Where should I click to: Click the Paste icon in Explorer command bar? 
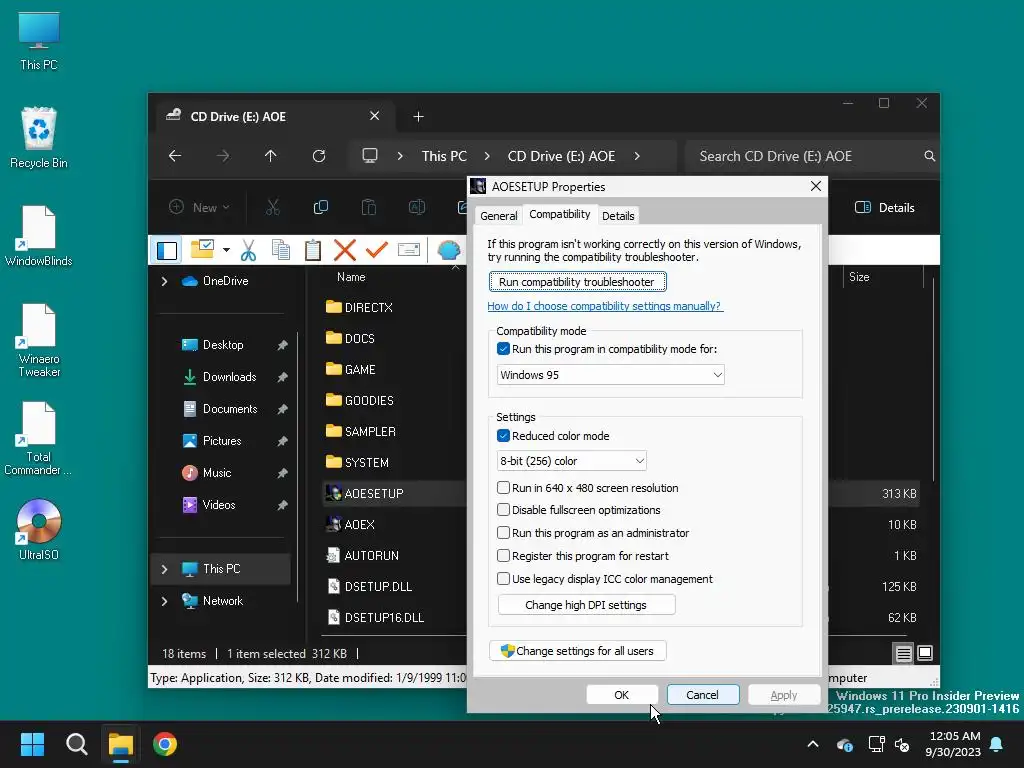coord(369,208)
